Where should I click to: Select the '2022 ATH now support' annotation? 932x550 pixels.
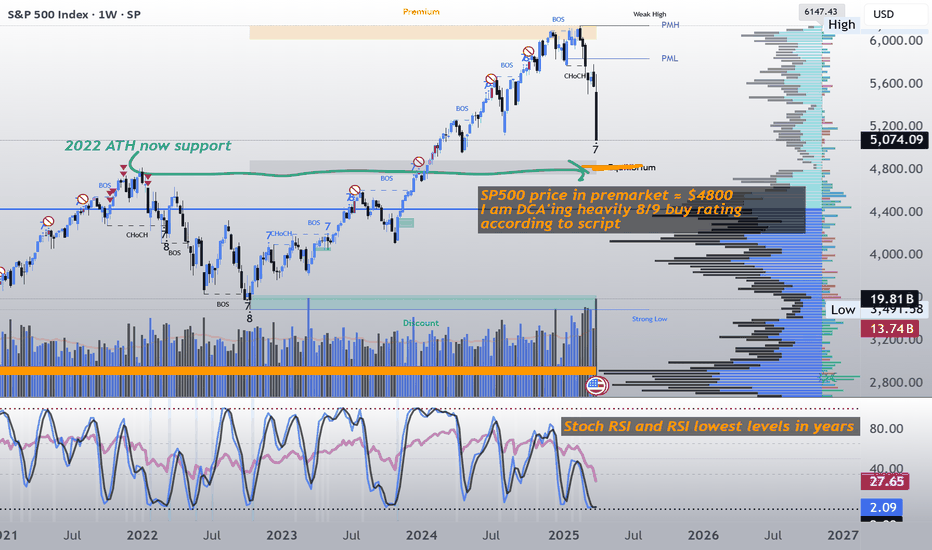click(148, 146)
